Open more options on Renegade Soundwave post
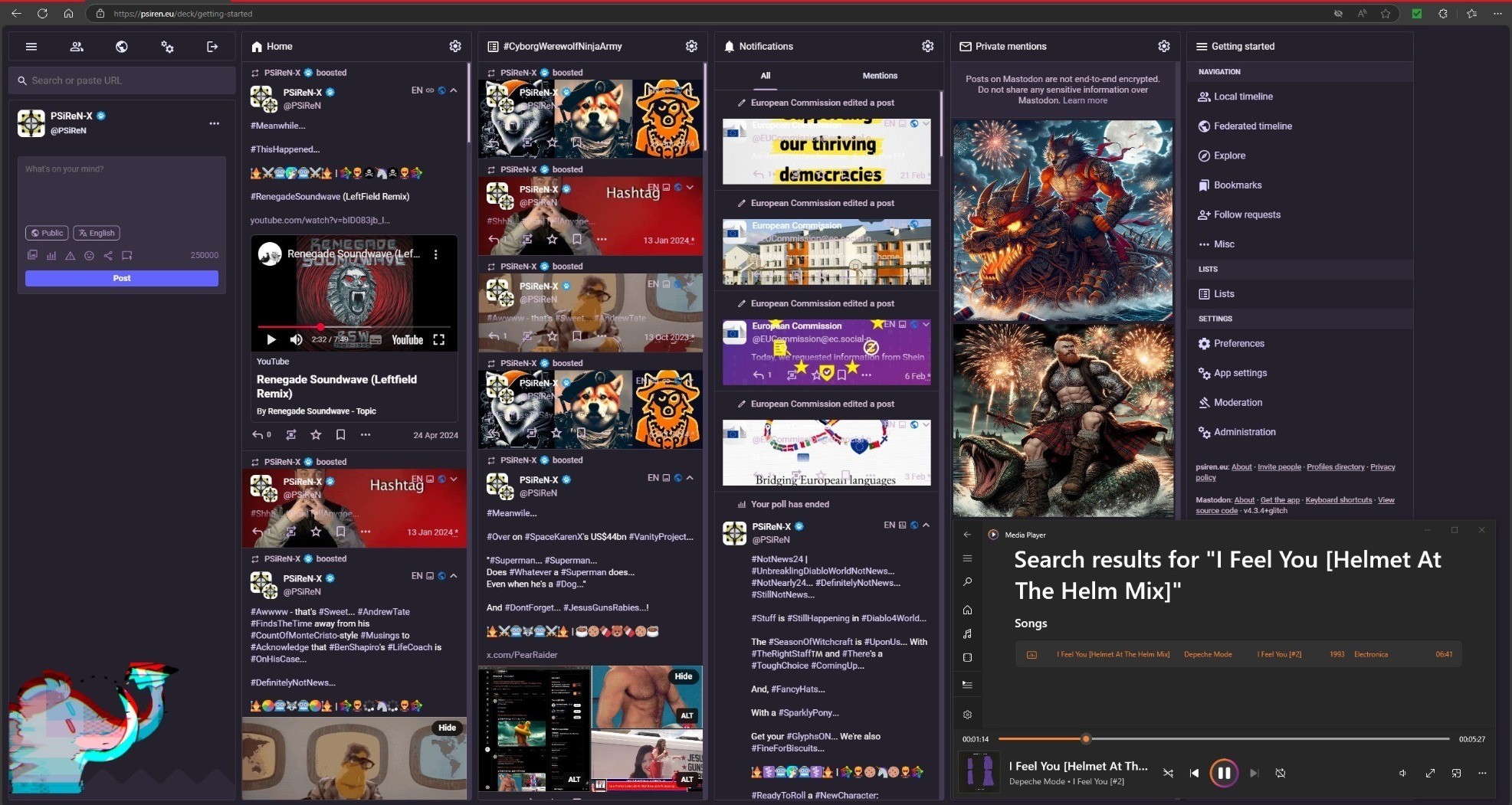This screenshot has width=1512, height=805. (x=366, y=434)
